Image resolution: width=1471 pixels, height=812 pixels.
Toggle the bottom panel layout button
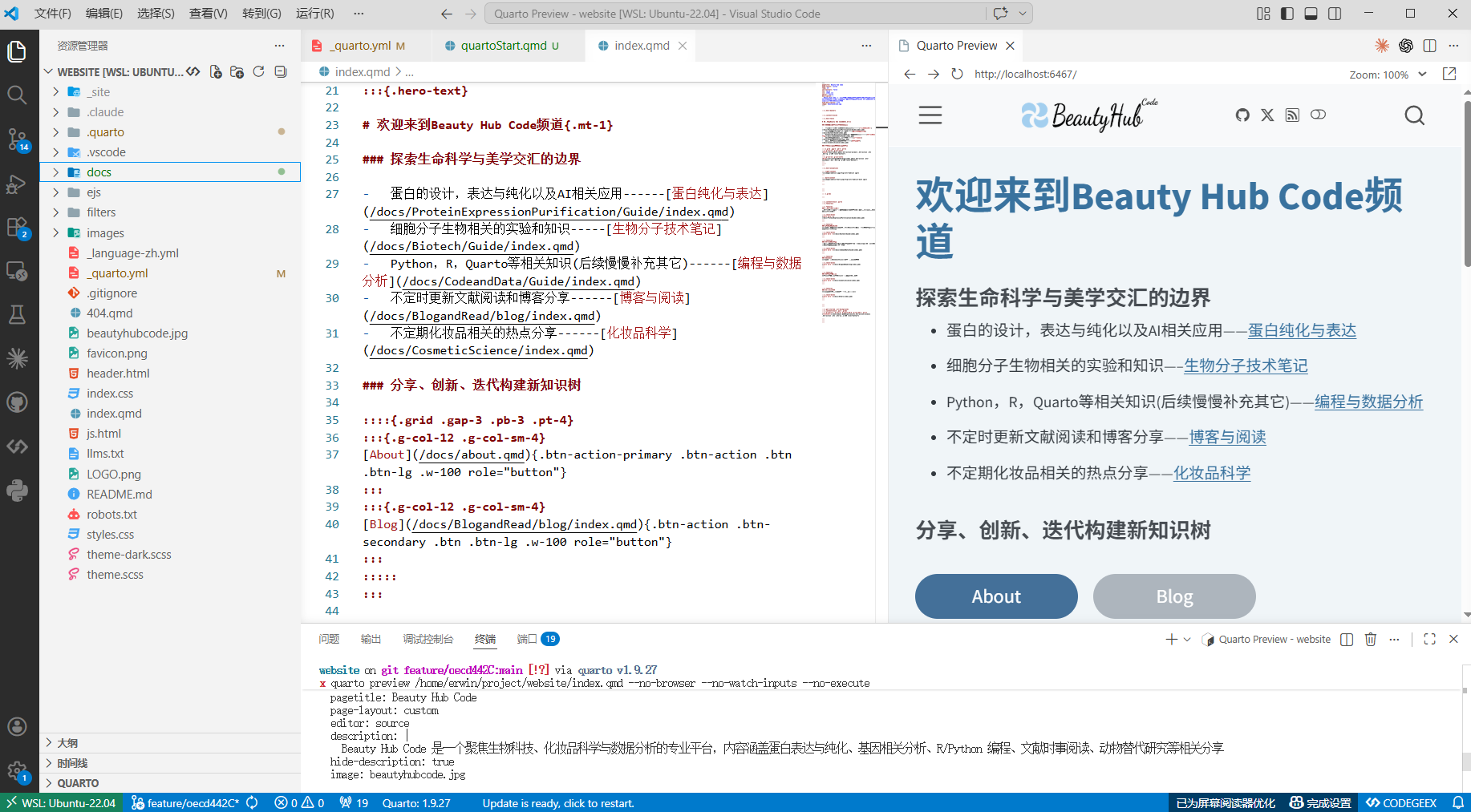[x=1311, y=14]
